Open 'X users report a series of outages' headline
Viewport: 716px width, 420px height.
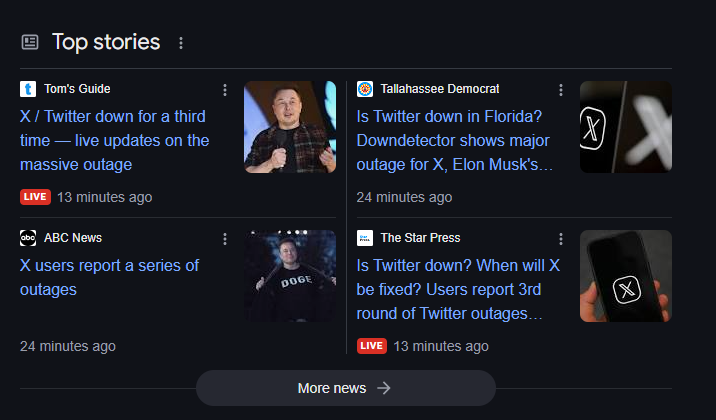(110, 277)
